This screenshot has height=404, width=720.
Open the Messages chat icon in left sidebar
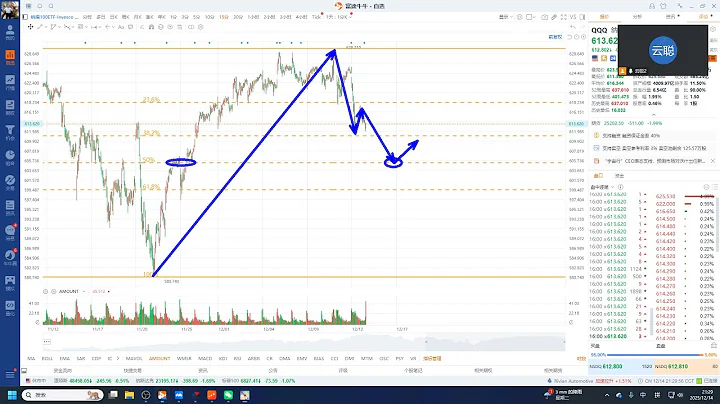click(x=10, y=232)
